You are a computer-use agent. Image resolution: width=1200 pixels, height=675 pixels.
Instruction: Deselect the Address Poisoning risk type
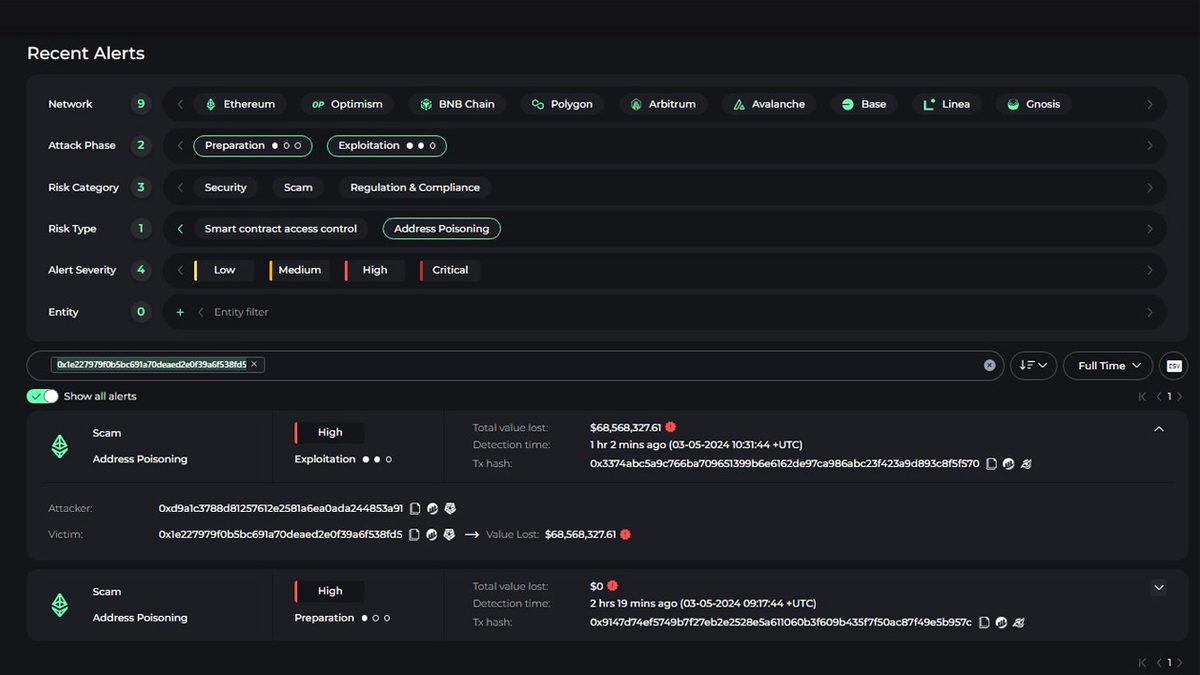[441, 229]
